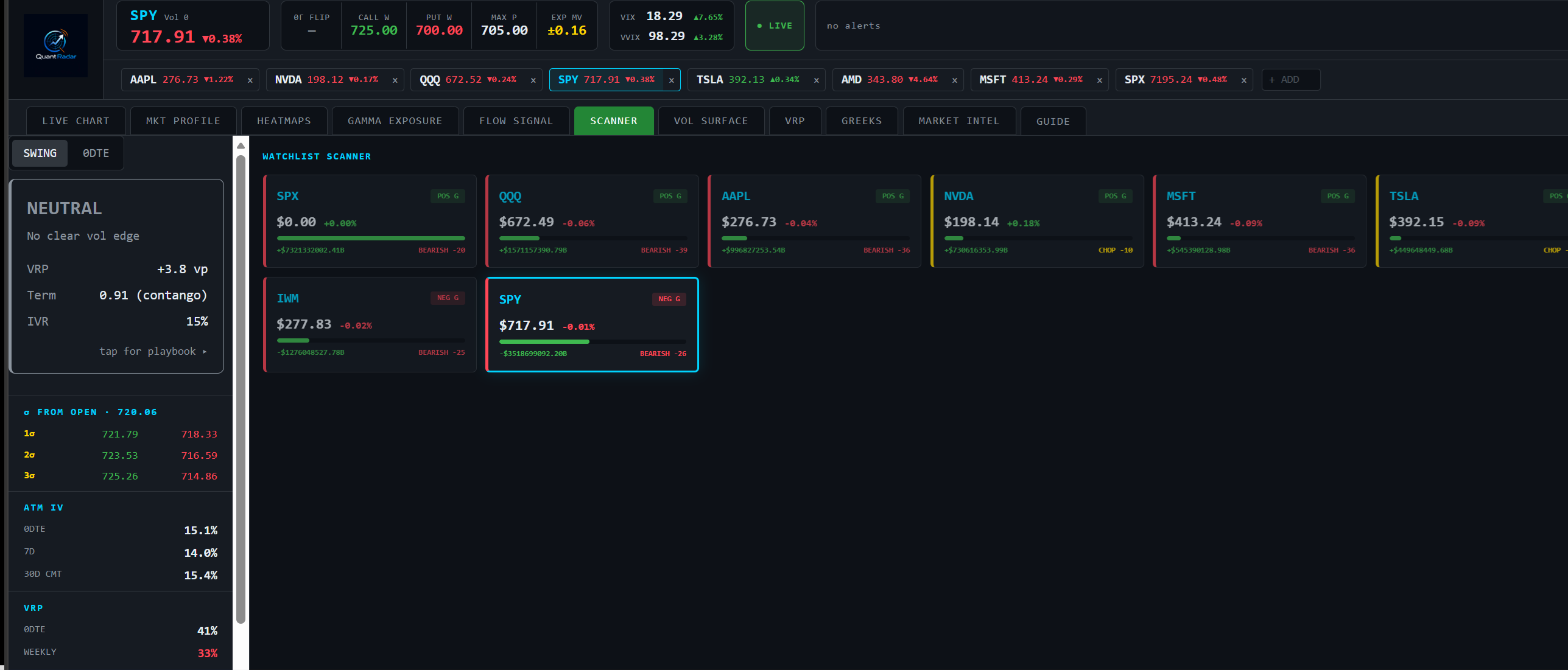Image resolution: width=1568 pixels, height=670 pixels.
Task: Click the PUT W 700.00 value
Action: pyautogui.click(x=439, y=30)
